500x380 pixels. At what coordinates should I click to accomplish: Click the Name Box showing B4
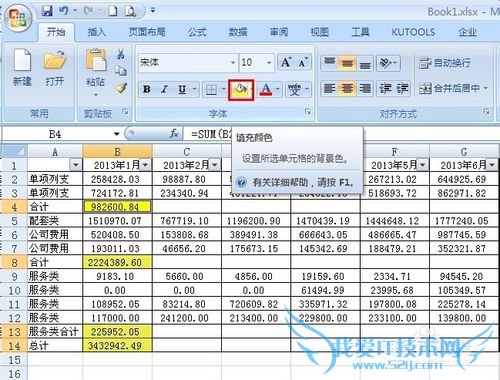(57, 134)
